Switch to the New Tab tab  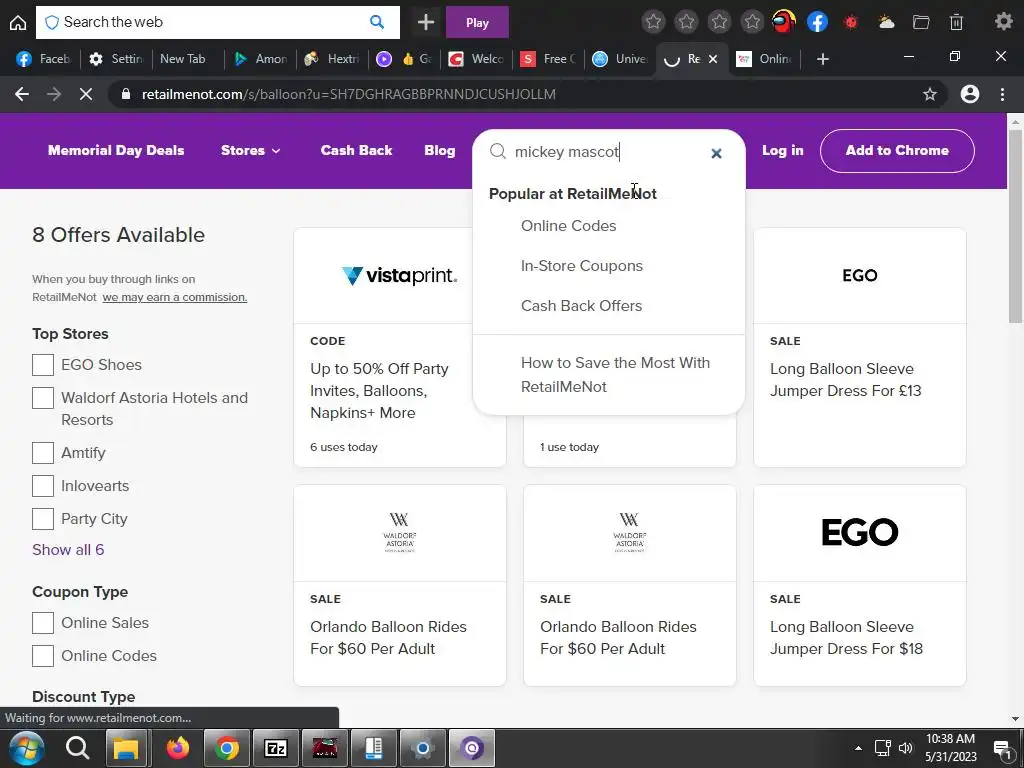[x=186, y=59]
